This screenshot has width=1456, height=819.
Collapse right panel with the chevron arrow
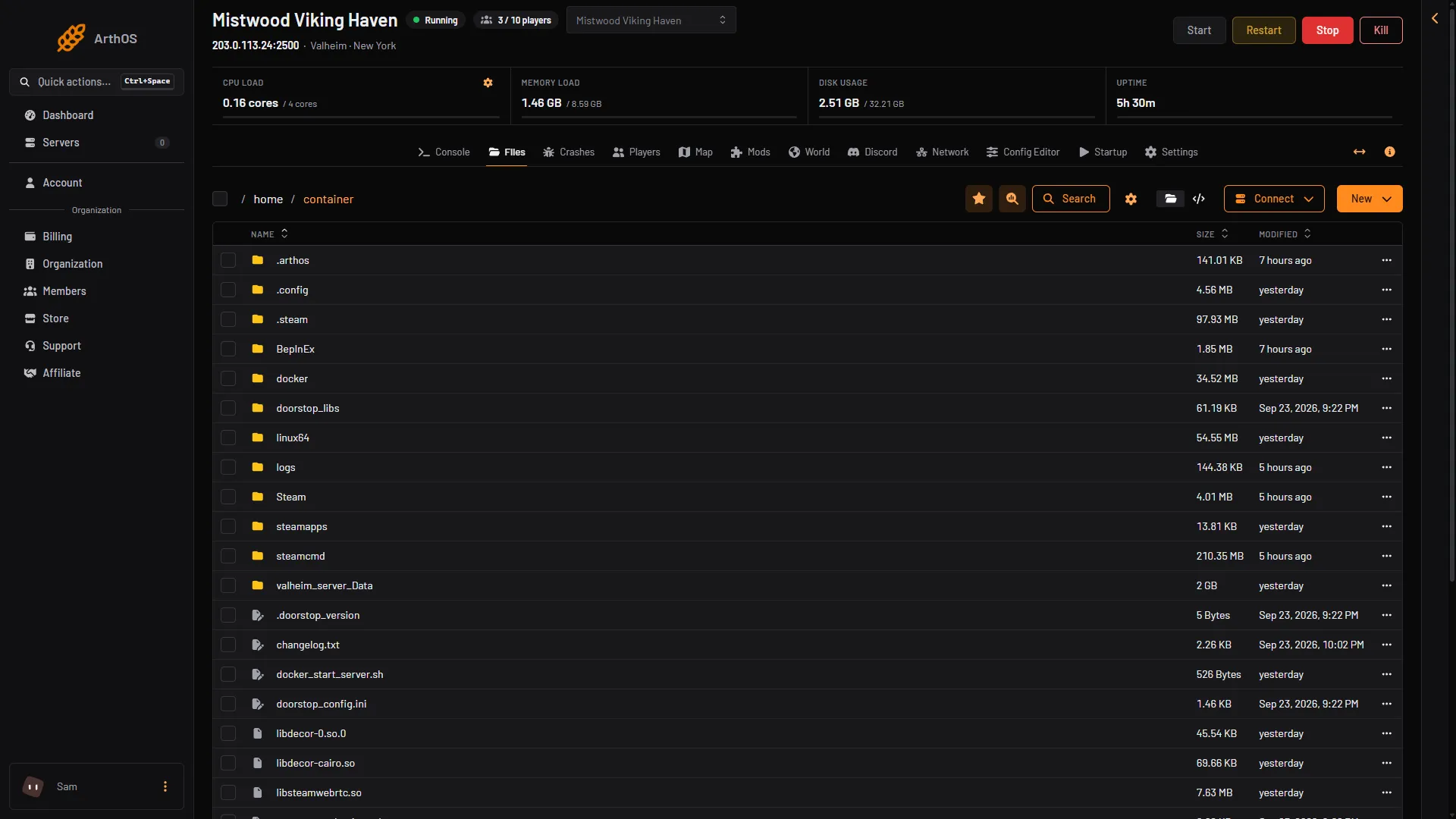[1435, 18]
